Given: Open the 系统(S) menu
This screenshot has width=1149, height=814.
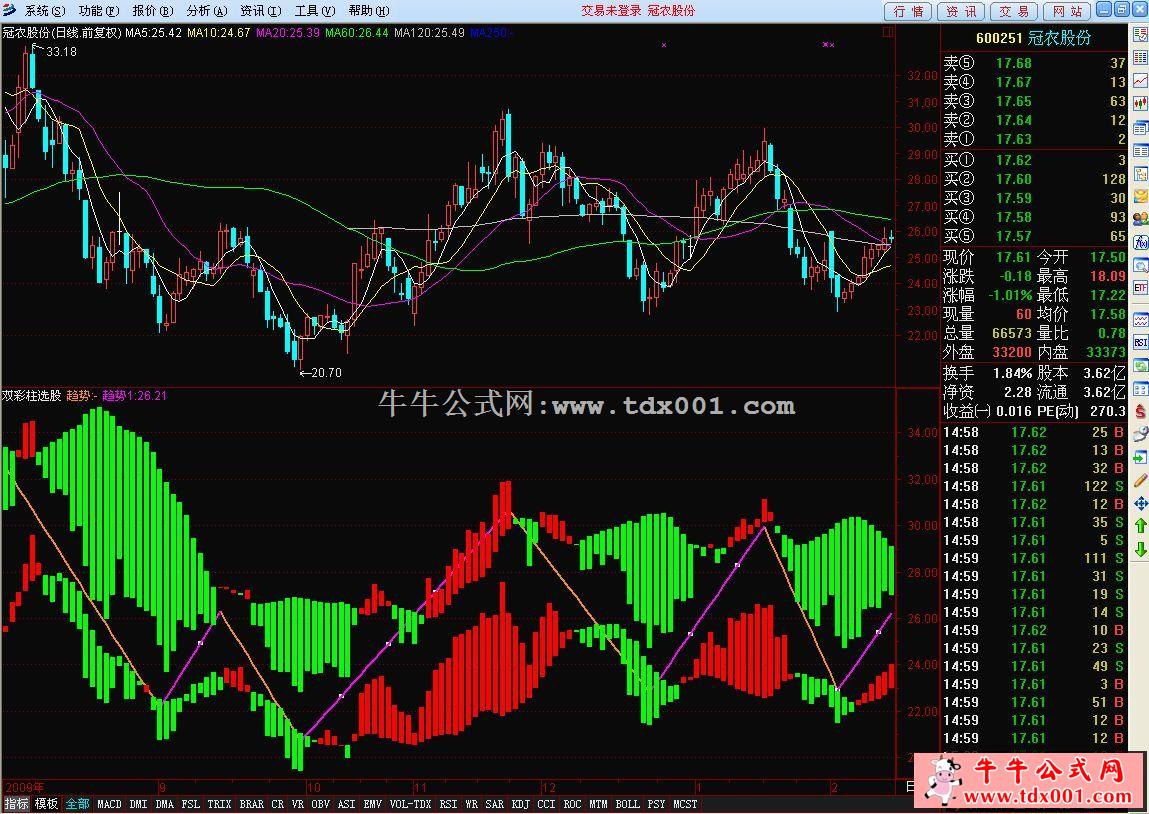Looking at the screenshot, I should tap(45, 11).
